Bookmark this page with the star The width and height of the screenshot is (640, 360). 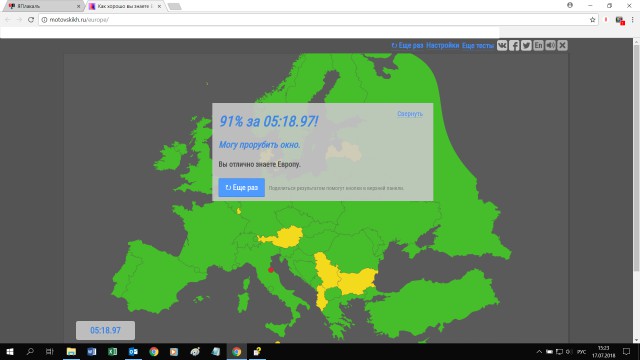(x=592, y=20)
